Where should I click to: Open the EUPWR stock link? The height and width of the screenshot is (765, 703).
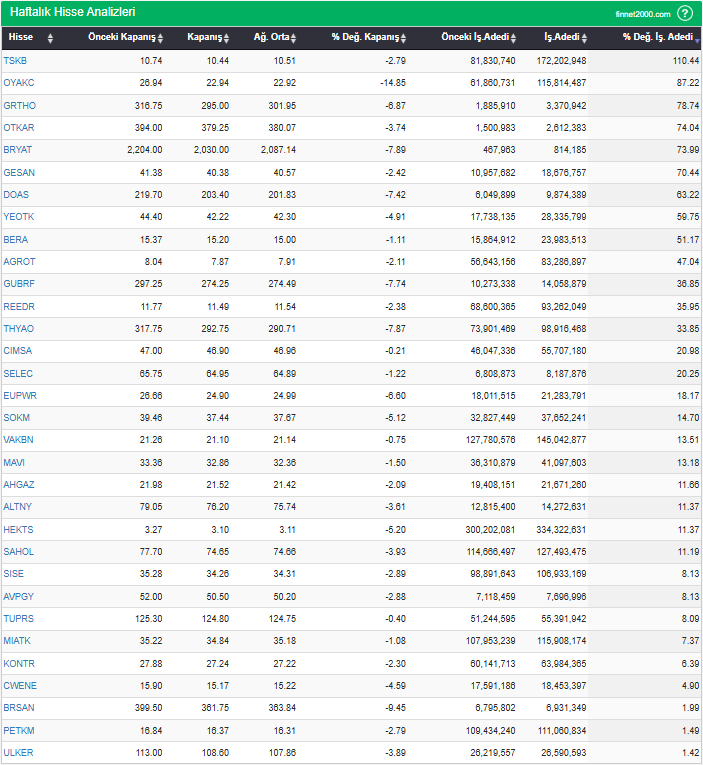(x=20, y=395)
